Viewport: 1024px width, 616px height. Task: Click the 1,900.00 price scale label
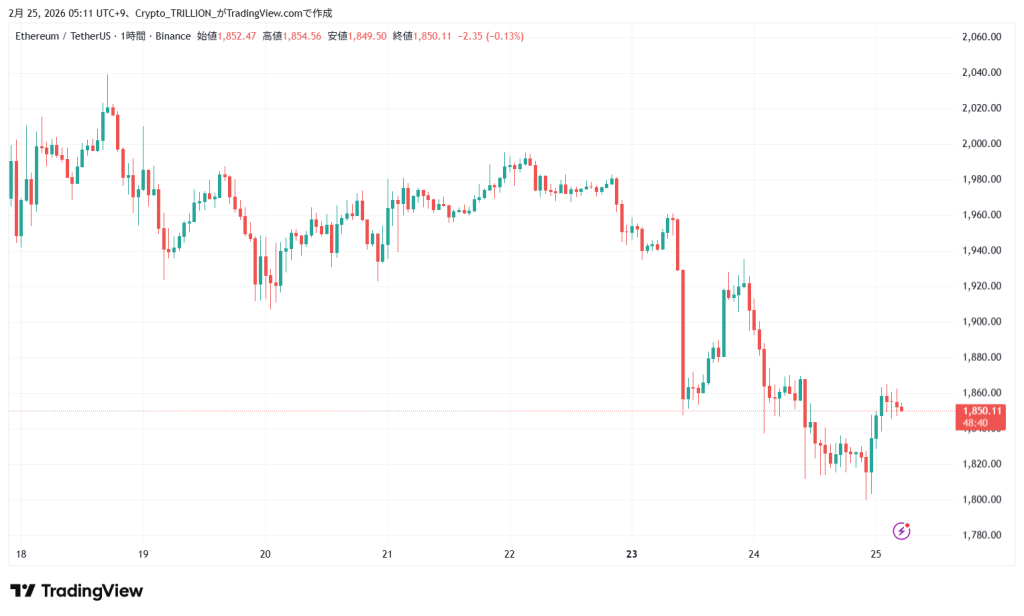click(x=981, y=322)
